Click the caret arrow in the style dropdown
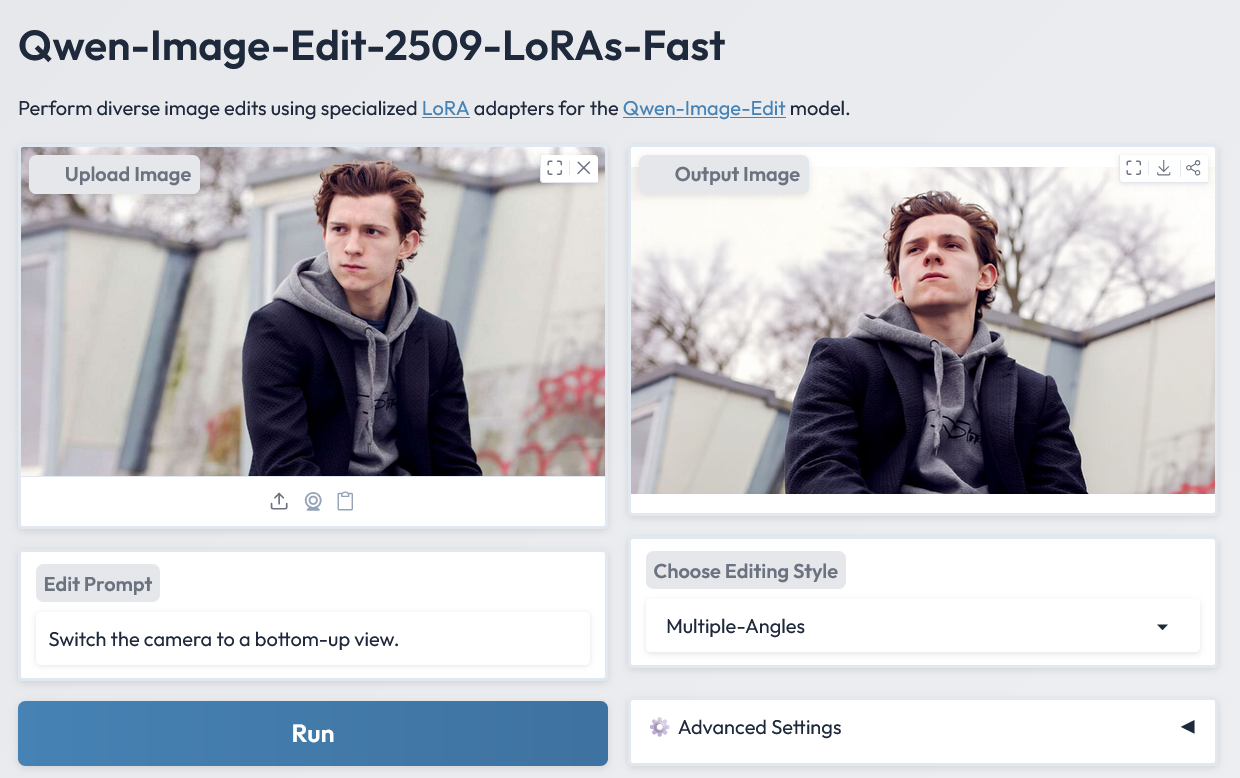 click(1162, 627)
